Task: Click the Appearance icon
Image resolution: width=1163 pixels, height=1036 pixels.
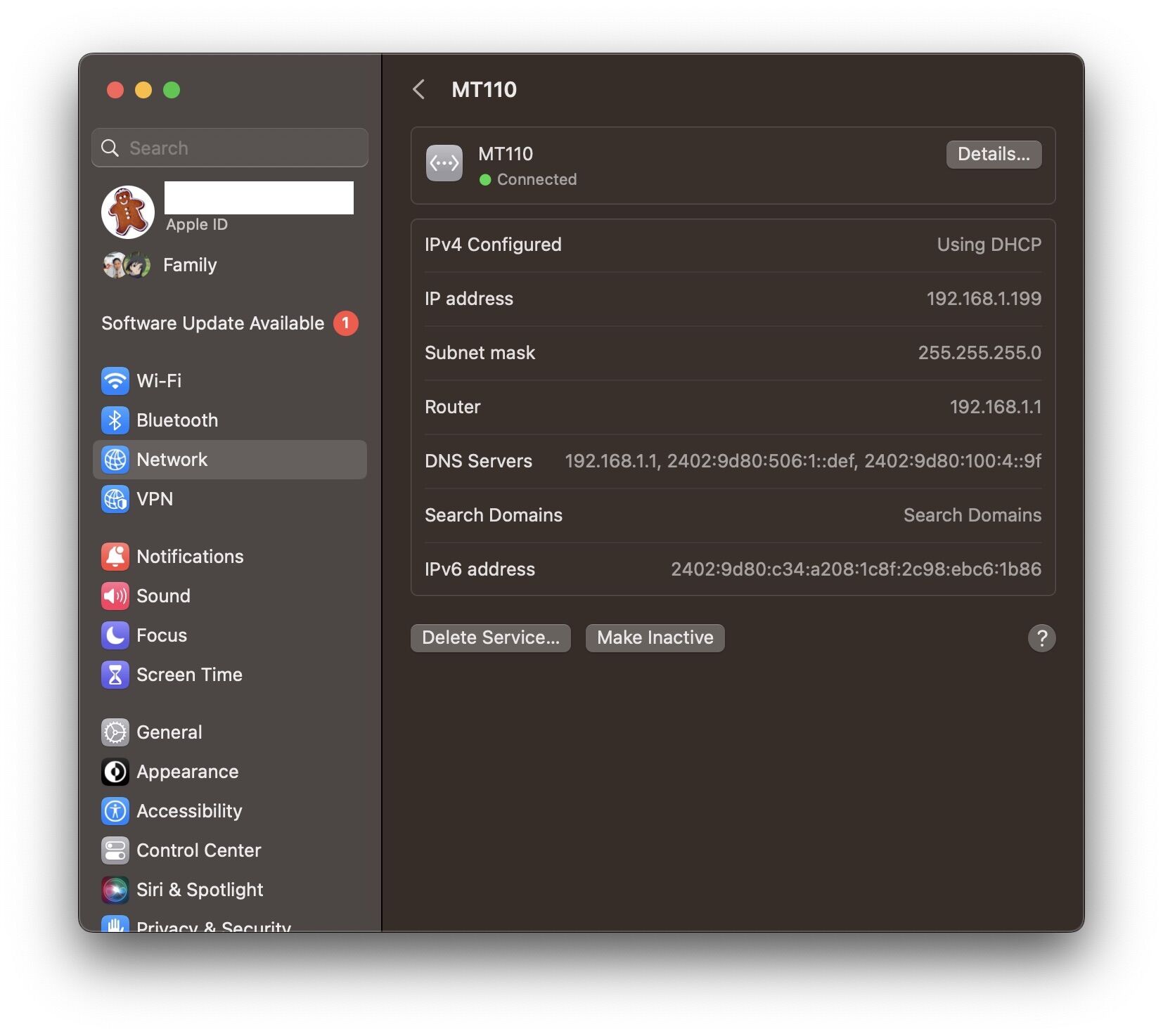Action: 115,772
